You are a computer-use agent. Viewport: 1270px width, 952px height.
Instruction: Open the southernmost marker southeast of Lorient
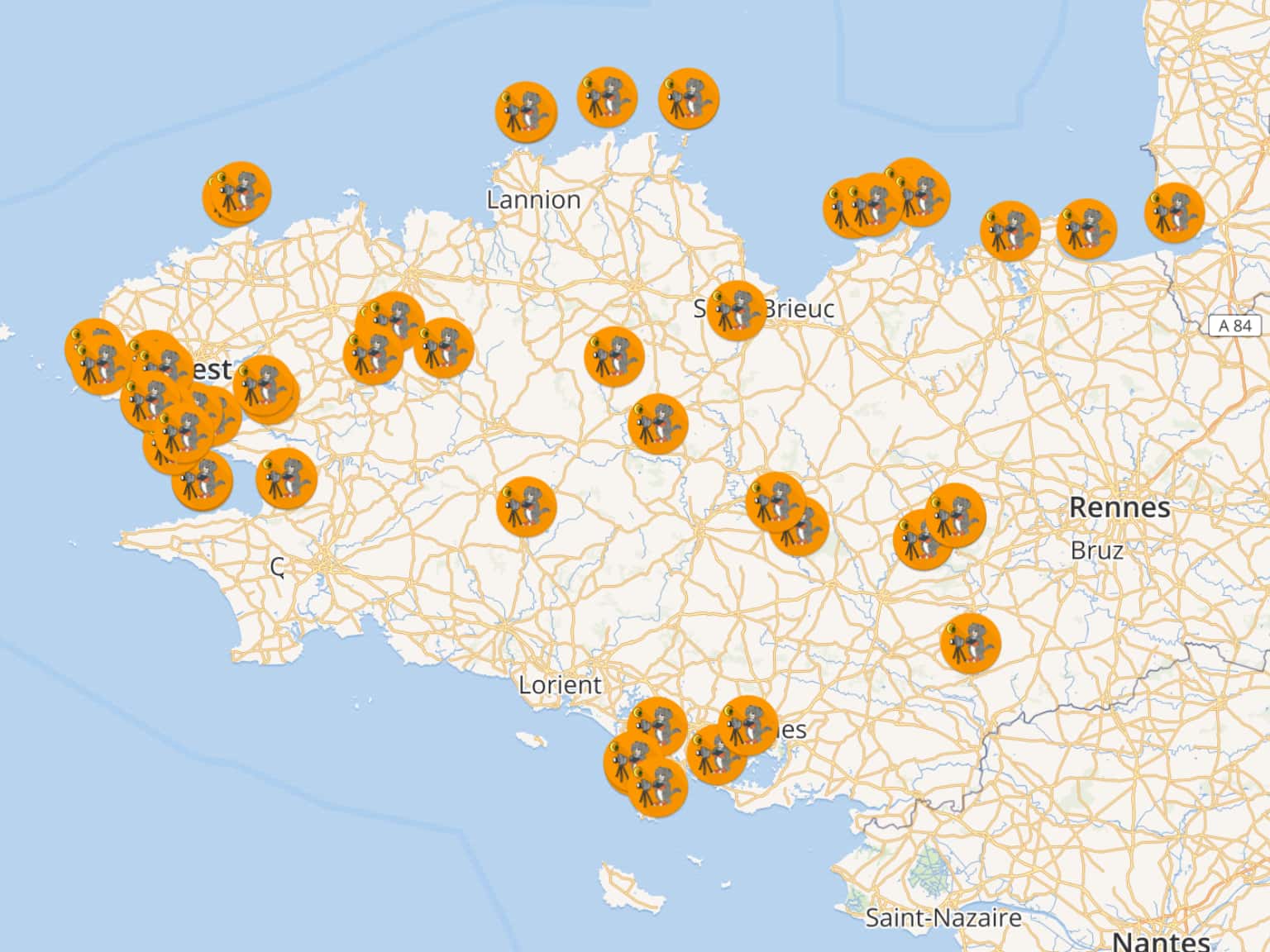click(657, 788)
